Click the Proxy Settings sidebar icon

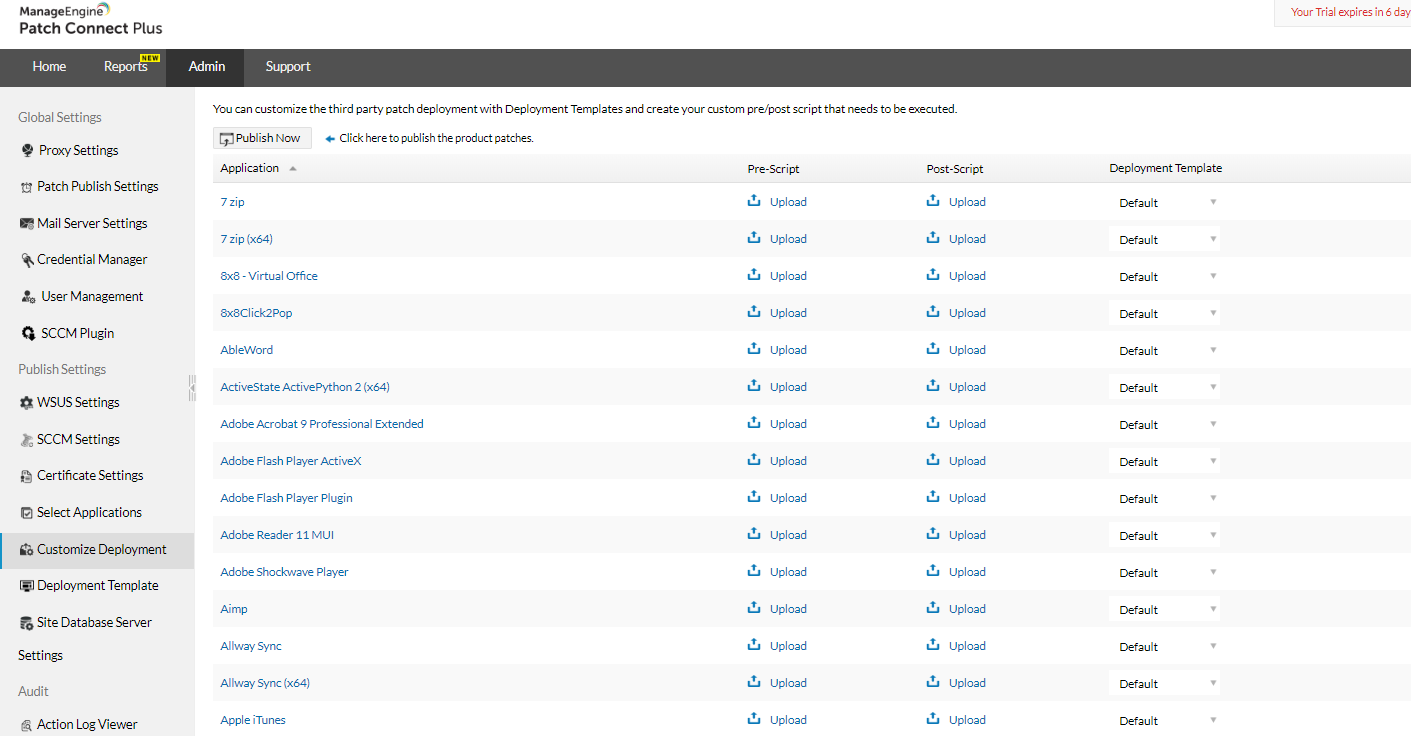click(27, 150)
